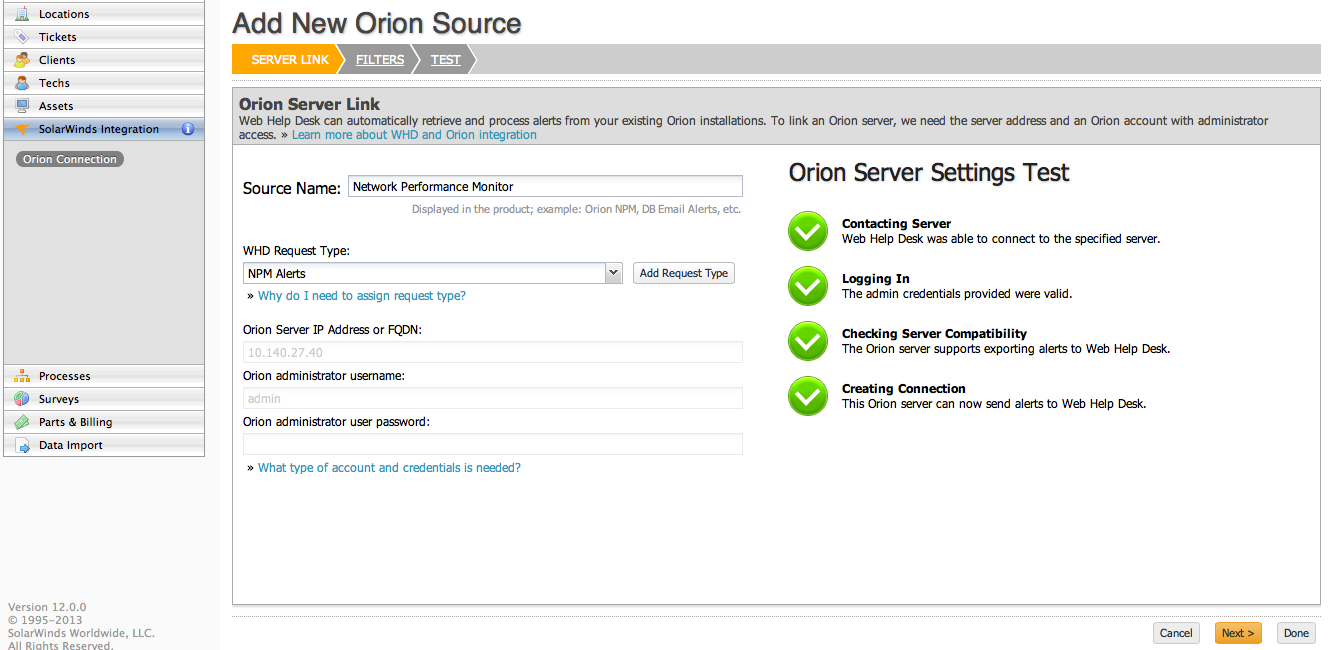Click the Add New Orion Source title
The image size is (1328, 650).
coord(376,23)
